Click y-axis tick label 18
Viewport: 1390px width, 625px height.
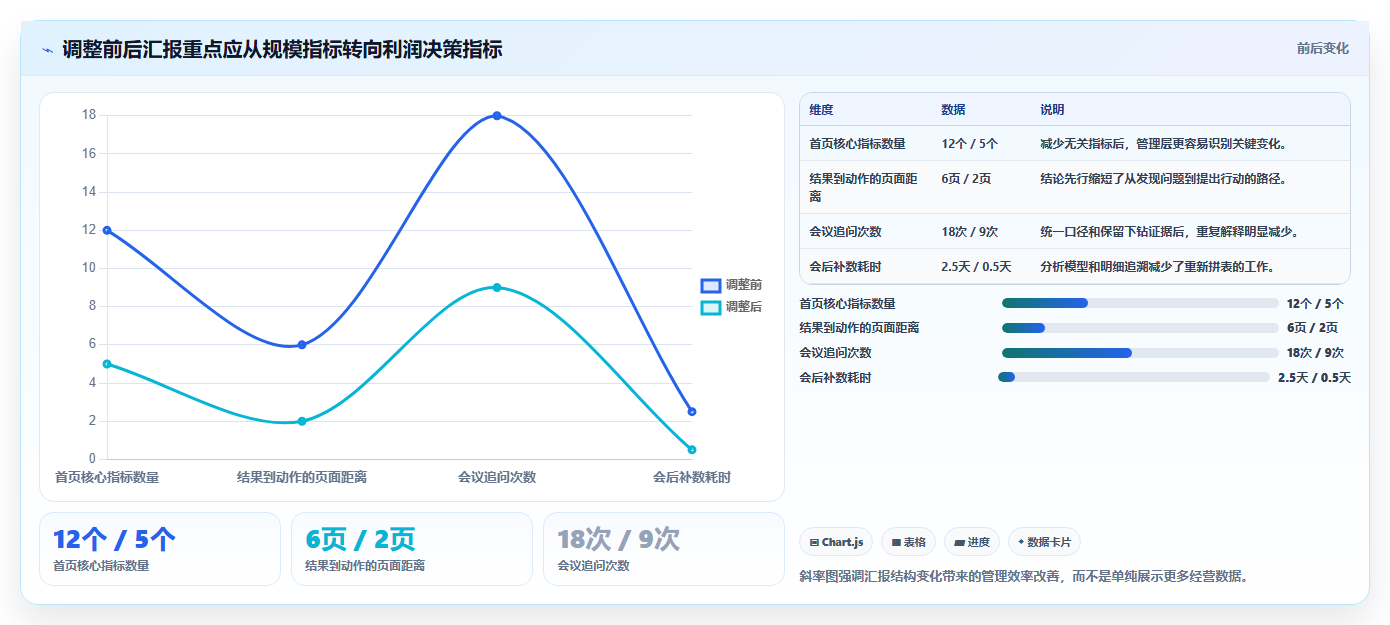pyautogui.click(x=89, y=115)
